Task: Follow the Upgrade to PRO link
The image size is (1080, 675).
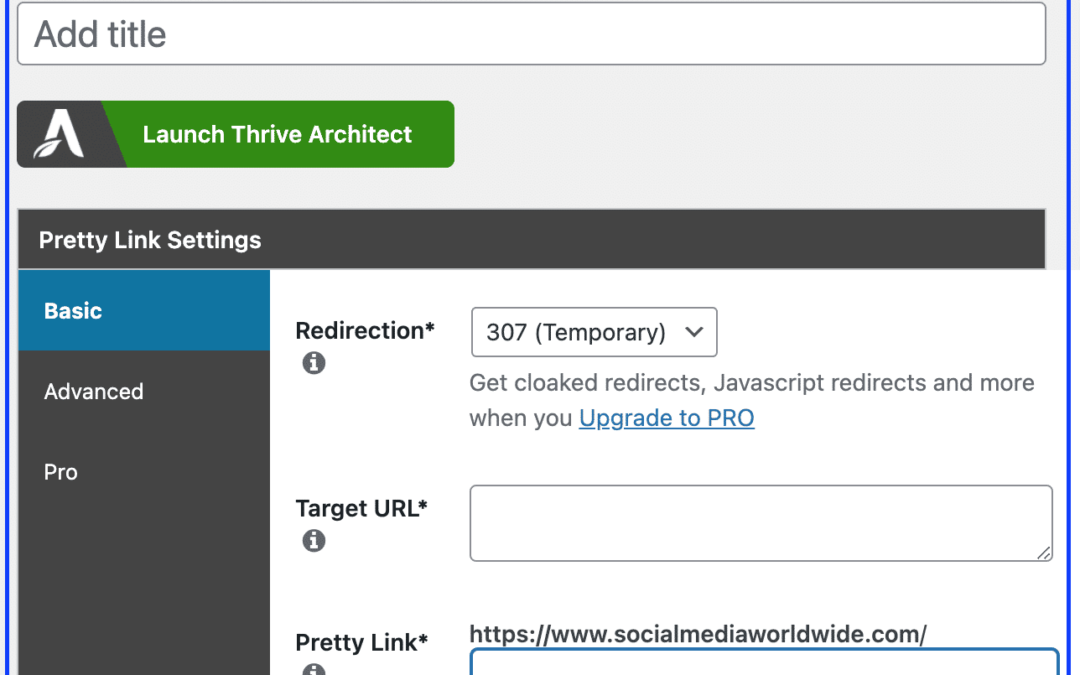Action: [667, 418]
